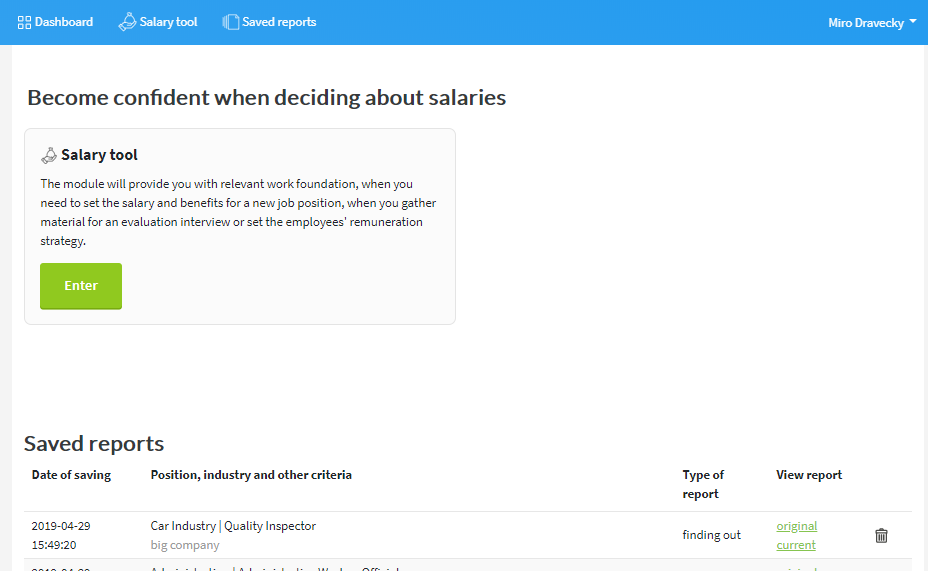928x571 pixels.
Task: Click the Position, industry and other criteria header
Action: (x=251, y=475)
